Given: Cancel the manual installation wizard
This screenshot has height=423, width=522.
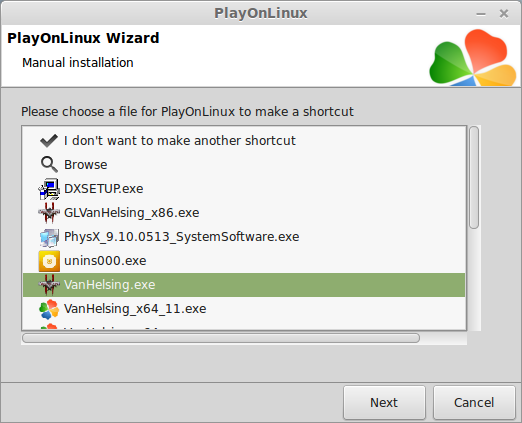Looking at the screenshot, I should [474, 403].
